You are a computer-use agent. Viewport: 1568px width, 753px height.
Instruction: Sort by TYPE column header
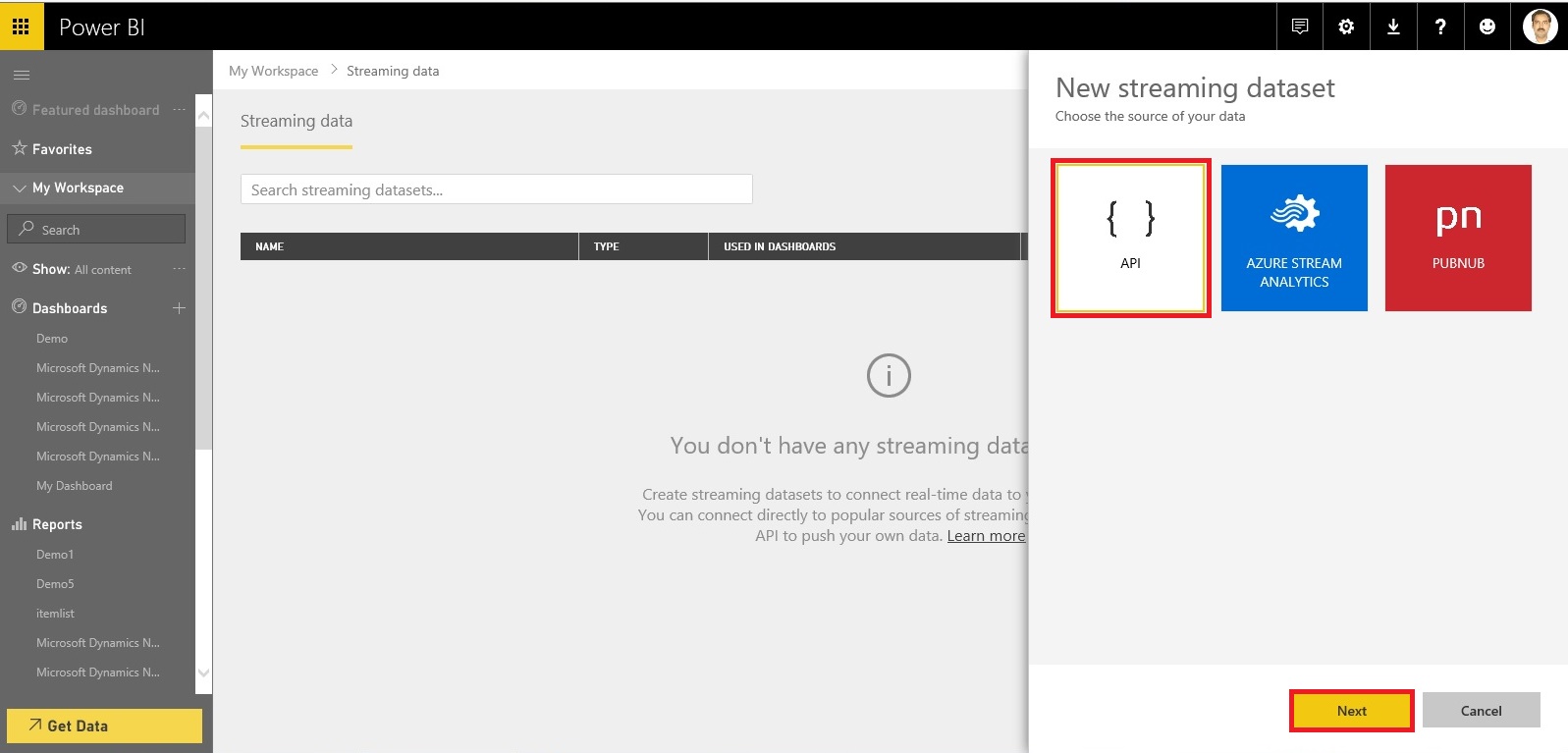point(643,246)
